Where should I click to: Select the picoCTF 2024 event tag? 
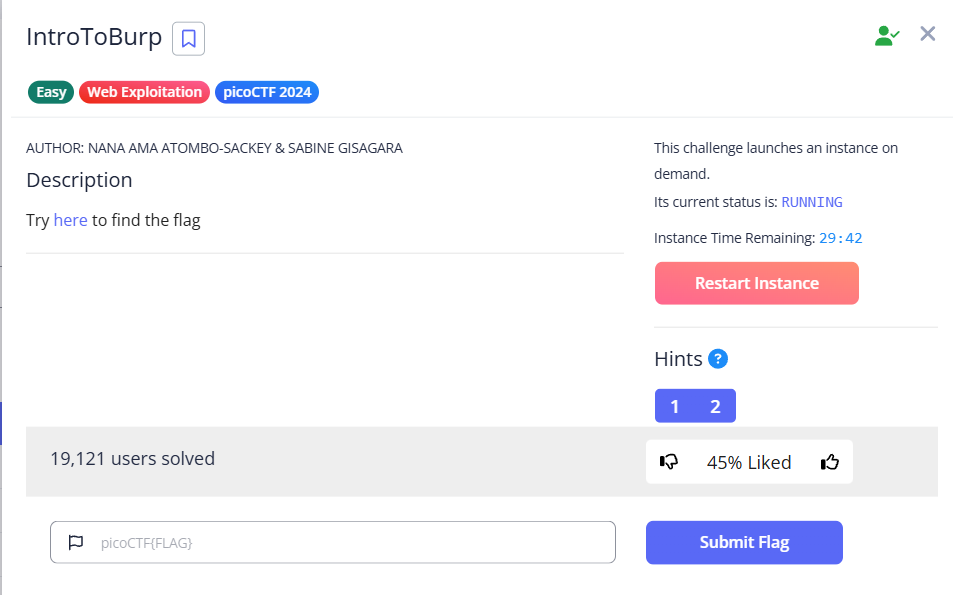coord(267,92)
